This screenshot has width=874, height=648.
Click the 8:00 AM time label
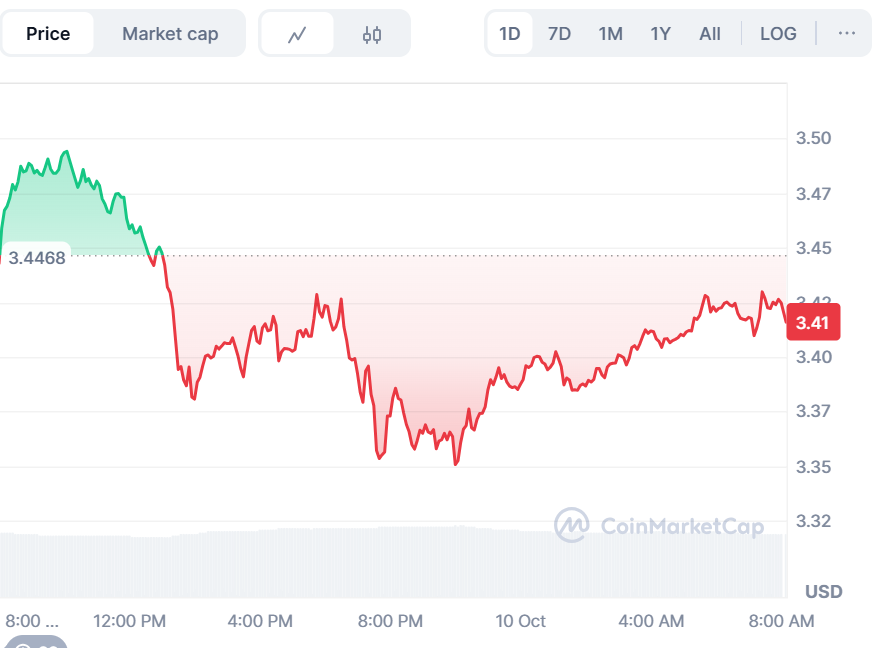(x=781, y=621)
